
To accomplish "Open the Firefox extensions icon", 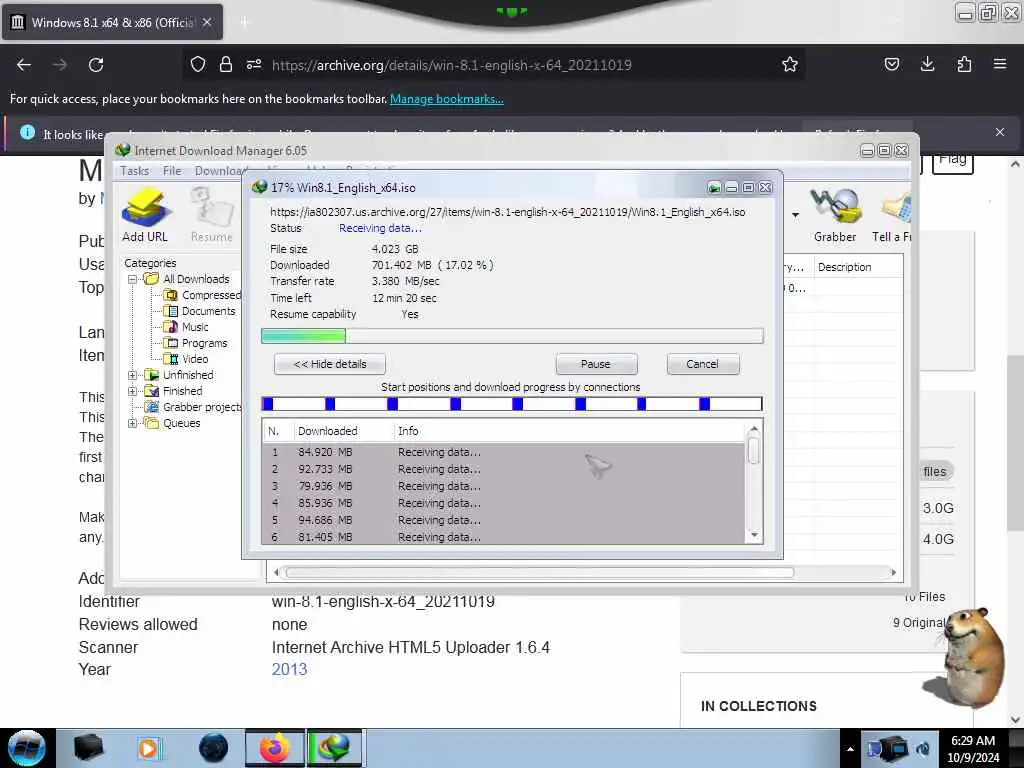I will (x=964, y=64).
